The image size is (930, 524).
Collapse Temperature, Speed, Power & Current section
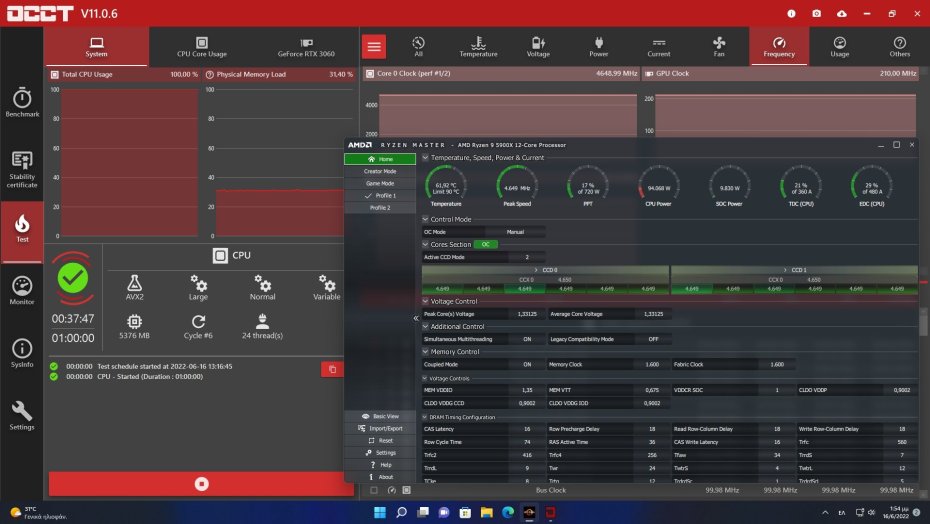425,158
